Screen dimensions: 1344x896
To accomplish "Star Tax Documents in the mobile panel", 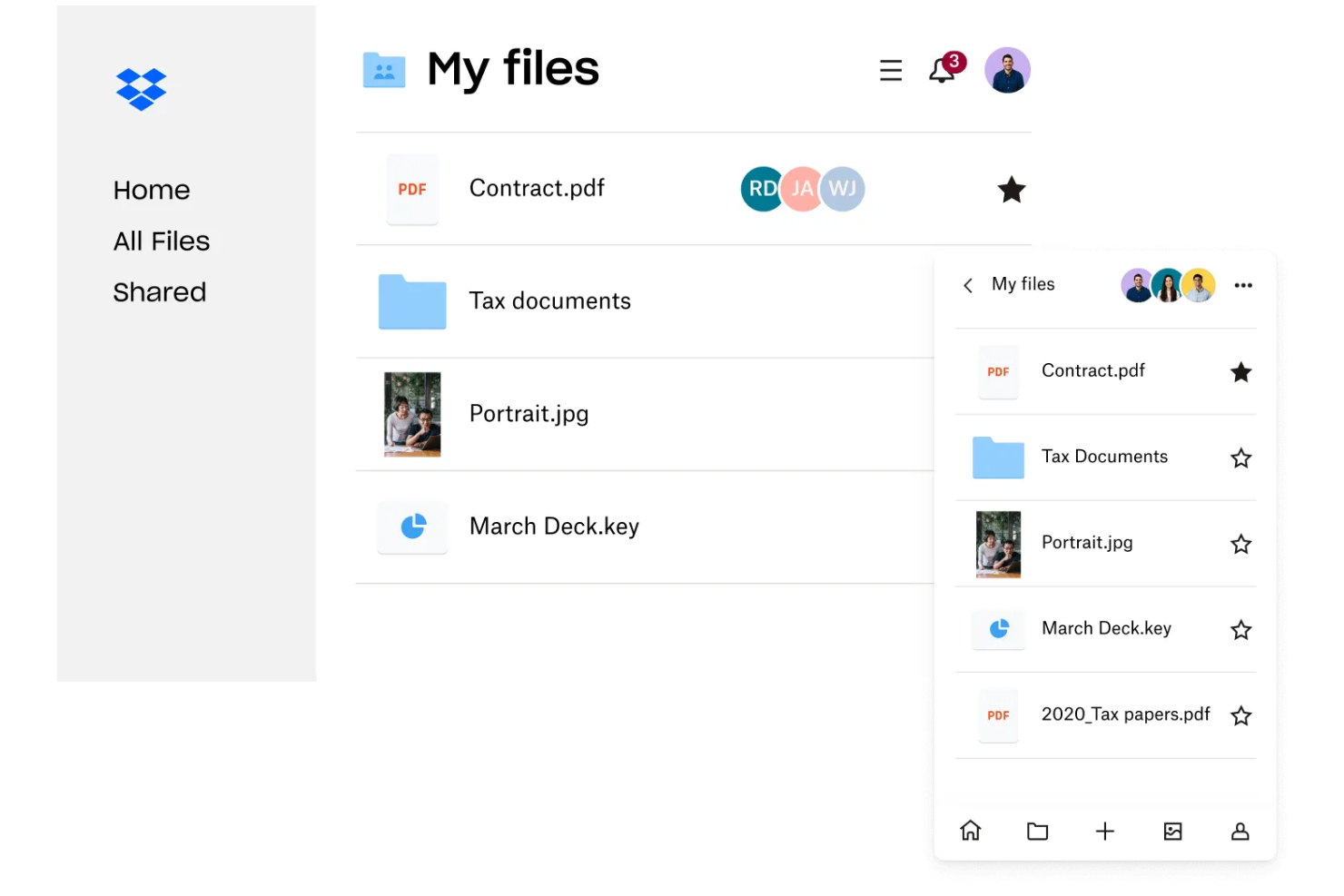I will (x=1241, y=458).
